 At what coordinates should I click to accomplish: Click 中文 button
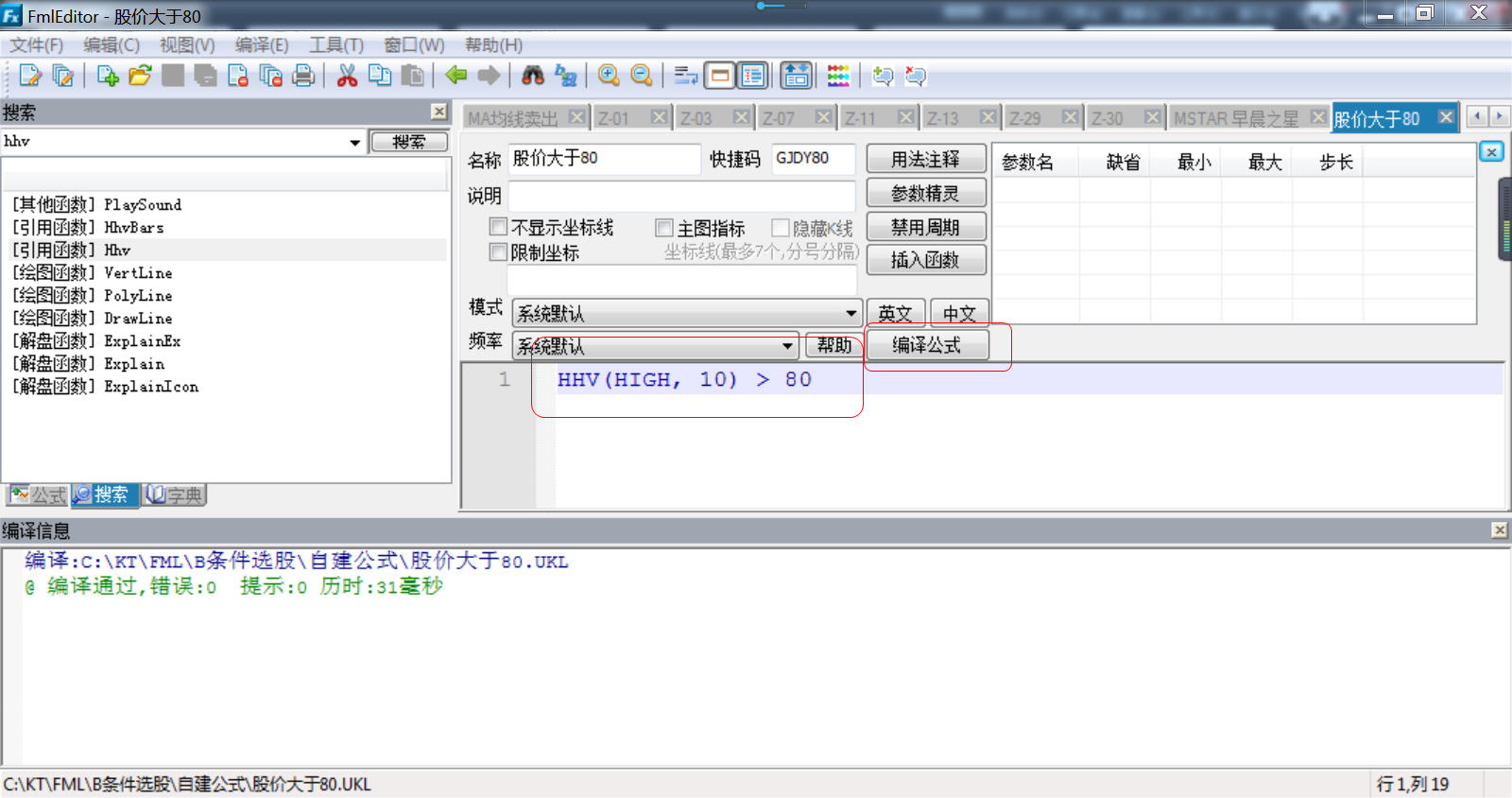pos(959,313)
